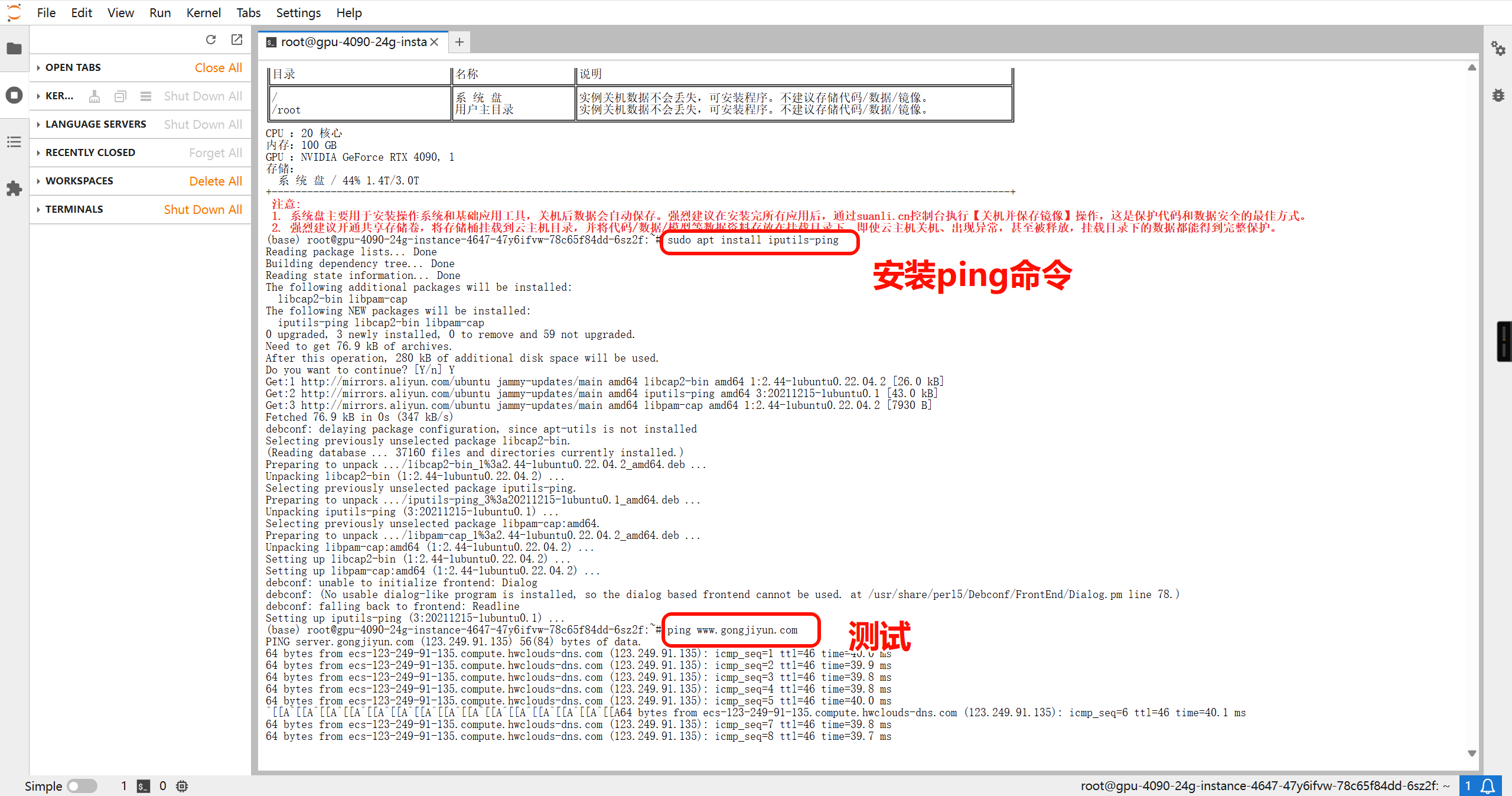Image resolution: width=1512 pixels, height=796 pixels.
Task: Open the Settings menu
Action: (x=298, y=12)
